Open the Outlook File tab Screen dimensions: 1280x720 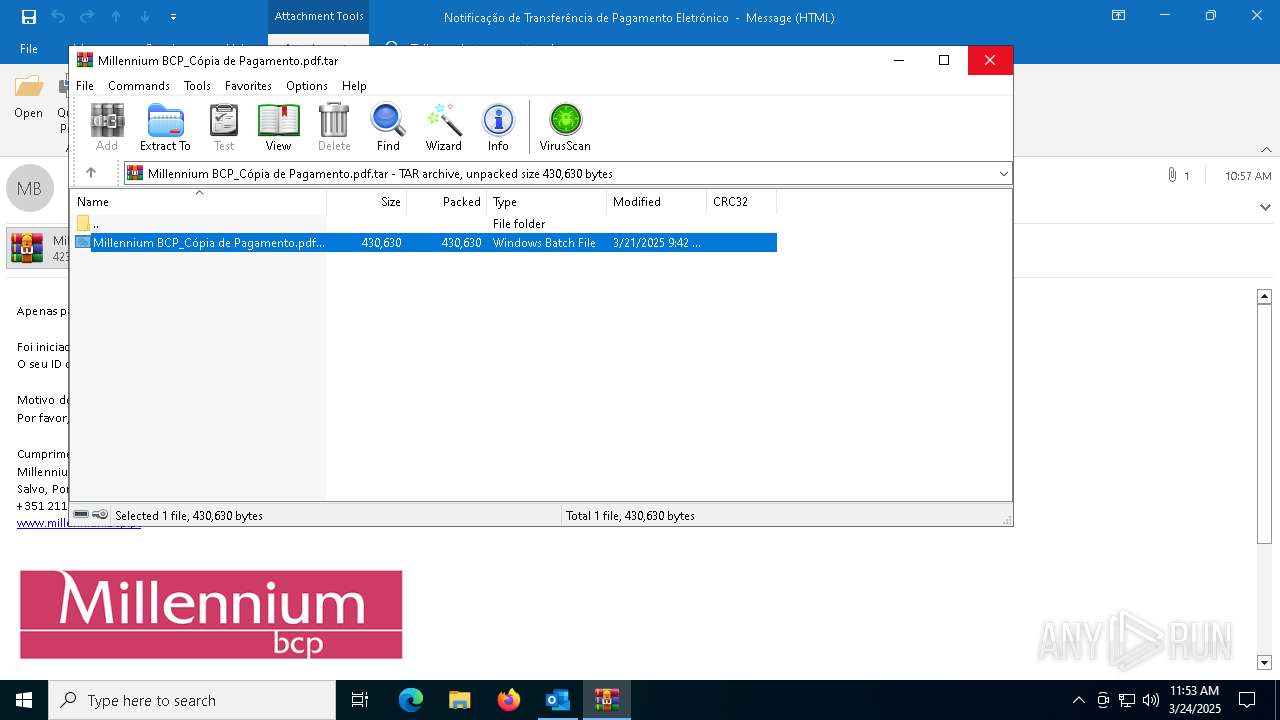coord(29,48)
